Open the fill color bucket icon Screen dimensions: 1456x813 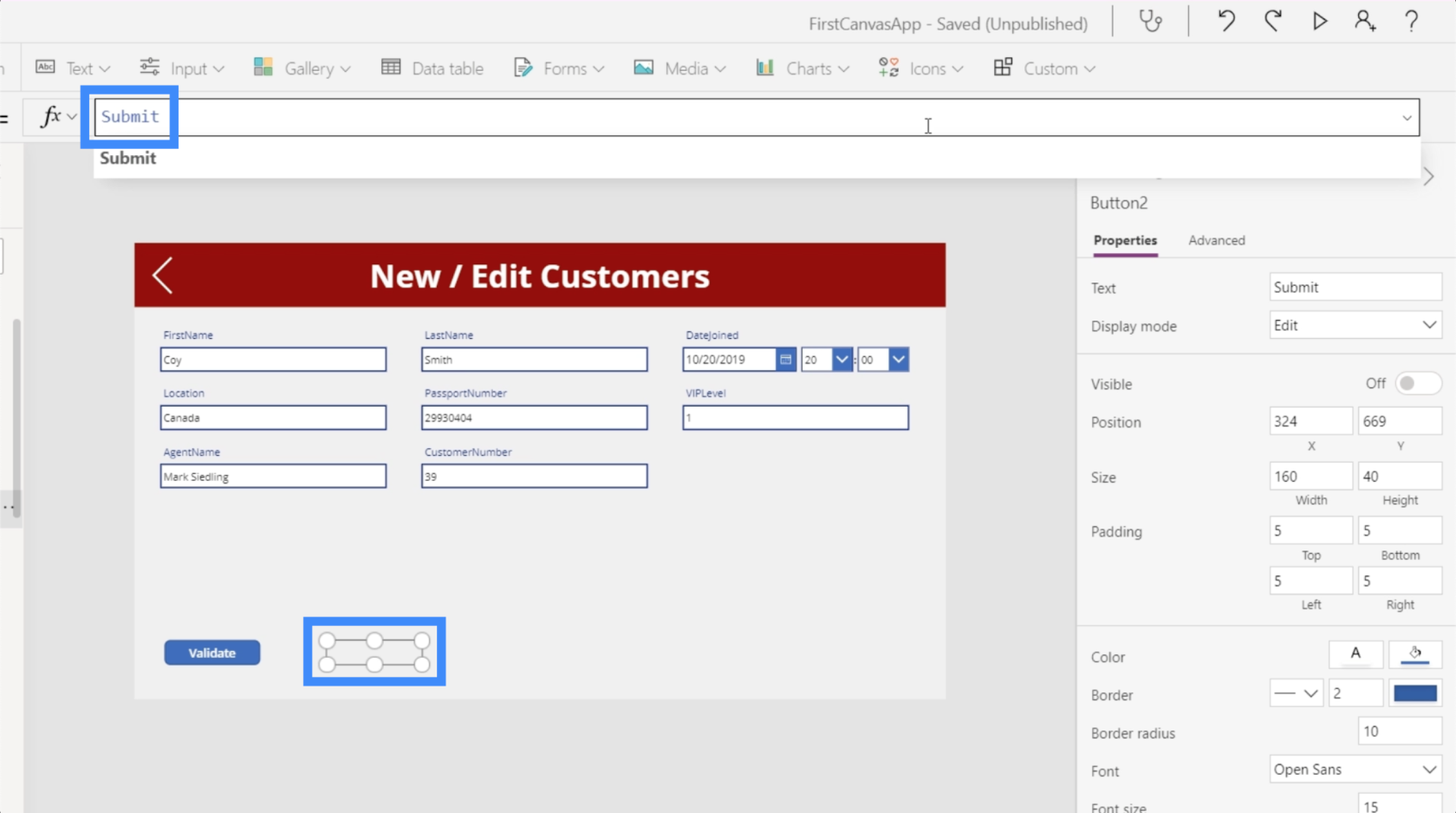click(x=1415, y=654)
